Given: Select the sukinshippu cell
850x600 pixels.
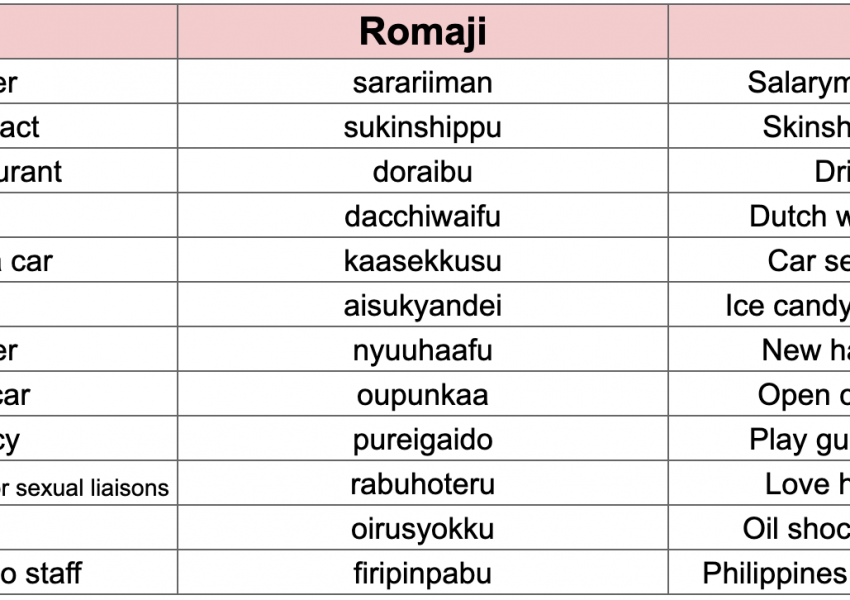Looking at the screenshot, I should tap(422, 127).
